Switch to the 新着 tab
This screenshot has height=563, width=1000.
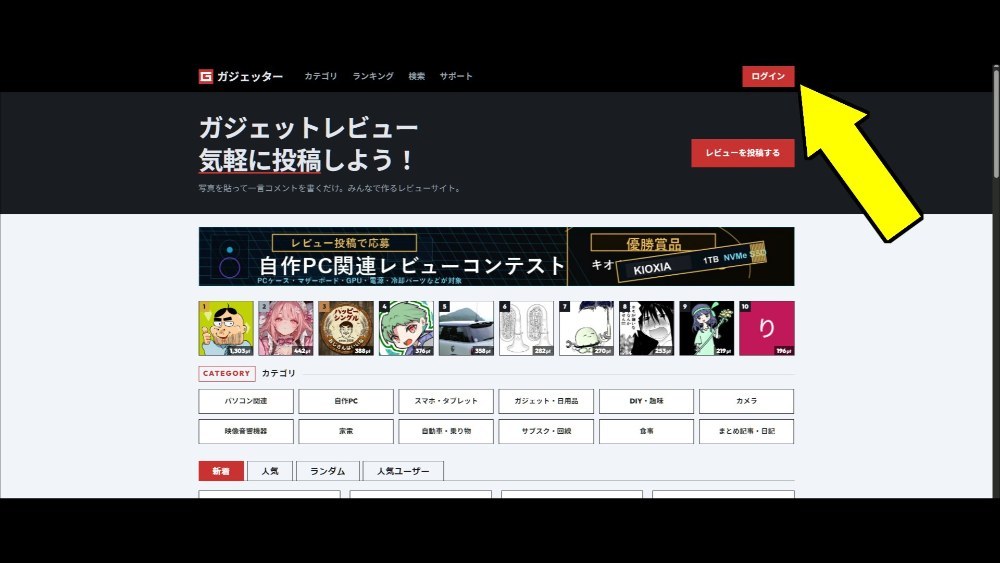point(221,471)
